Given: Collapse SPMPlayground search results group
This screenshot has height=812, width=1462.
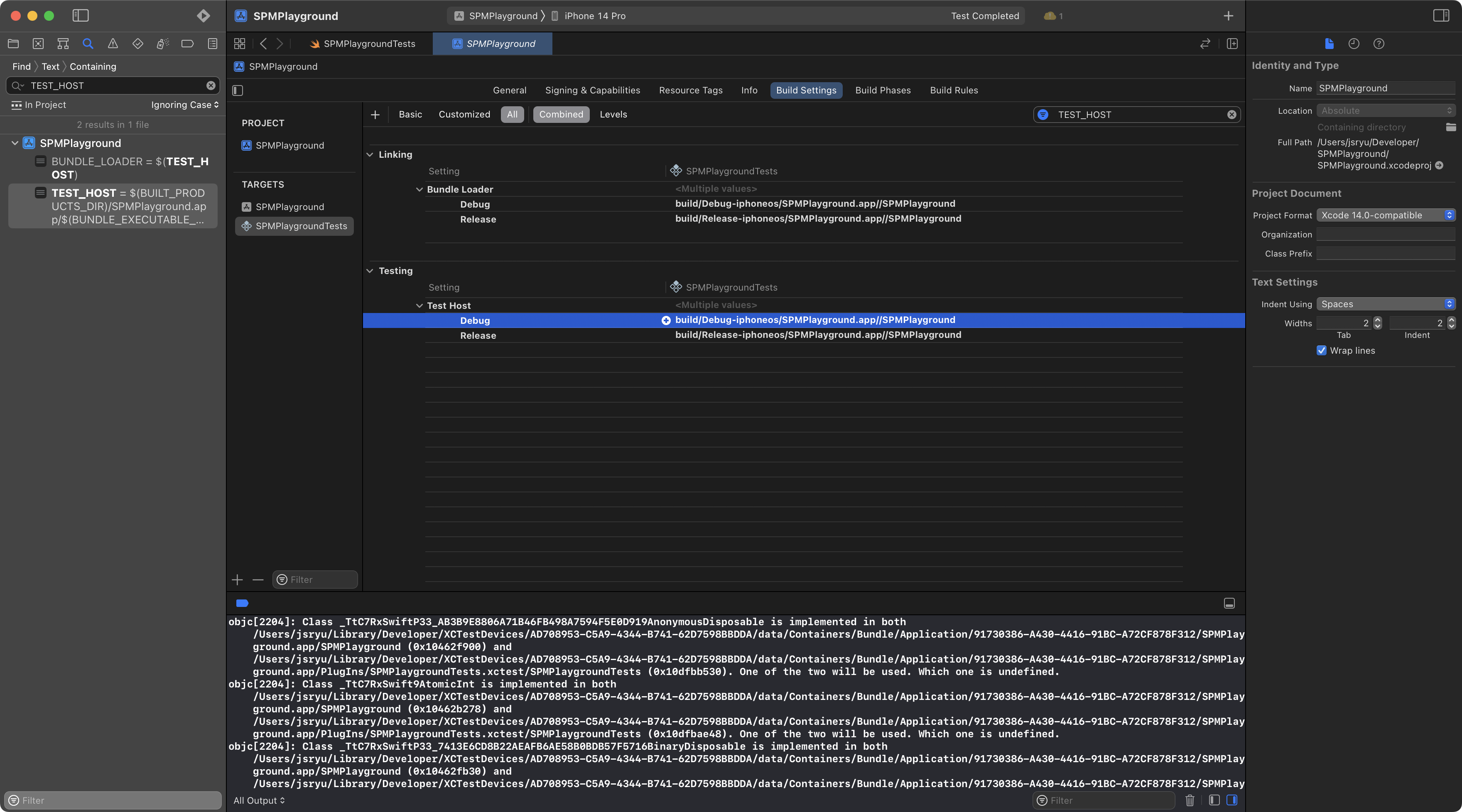Looking at the screenshot, I should (x=15, y=143).
